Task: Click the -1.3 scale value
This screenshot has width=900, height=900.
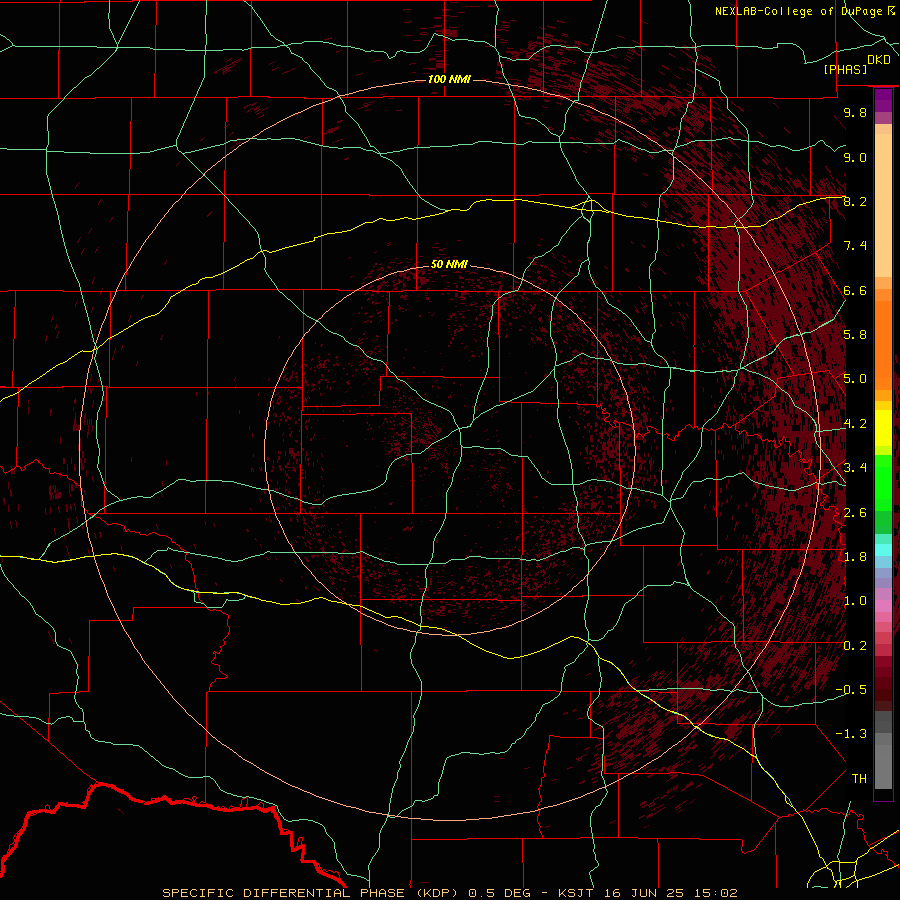Action: (851, 734)
